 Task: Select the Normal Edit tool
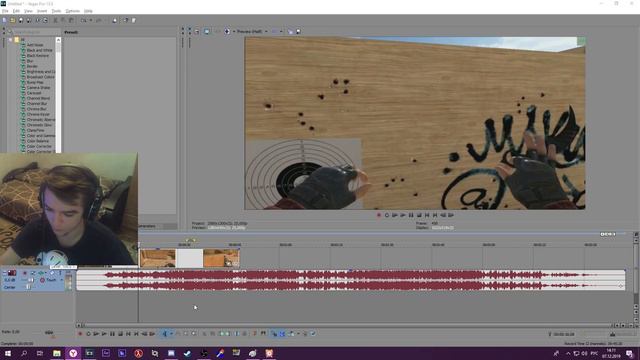[x=164, y=333]
